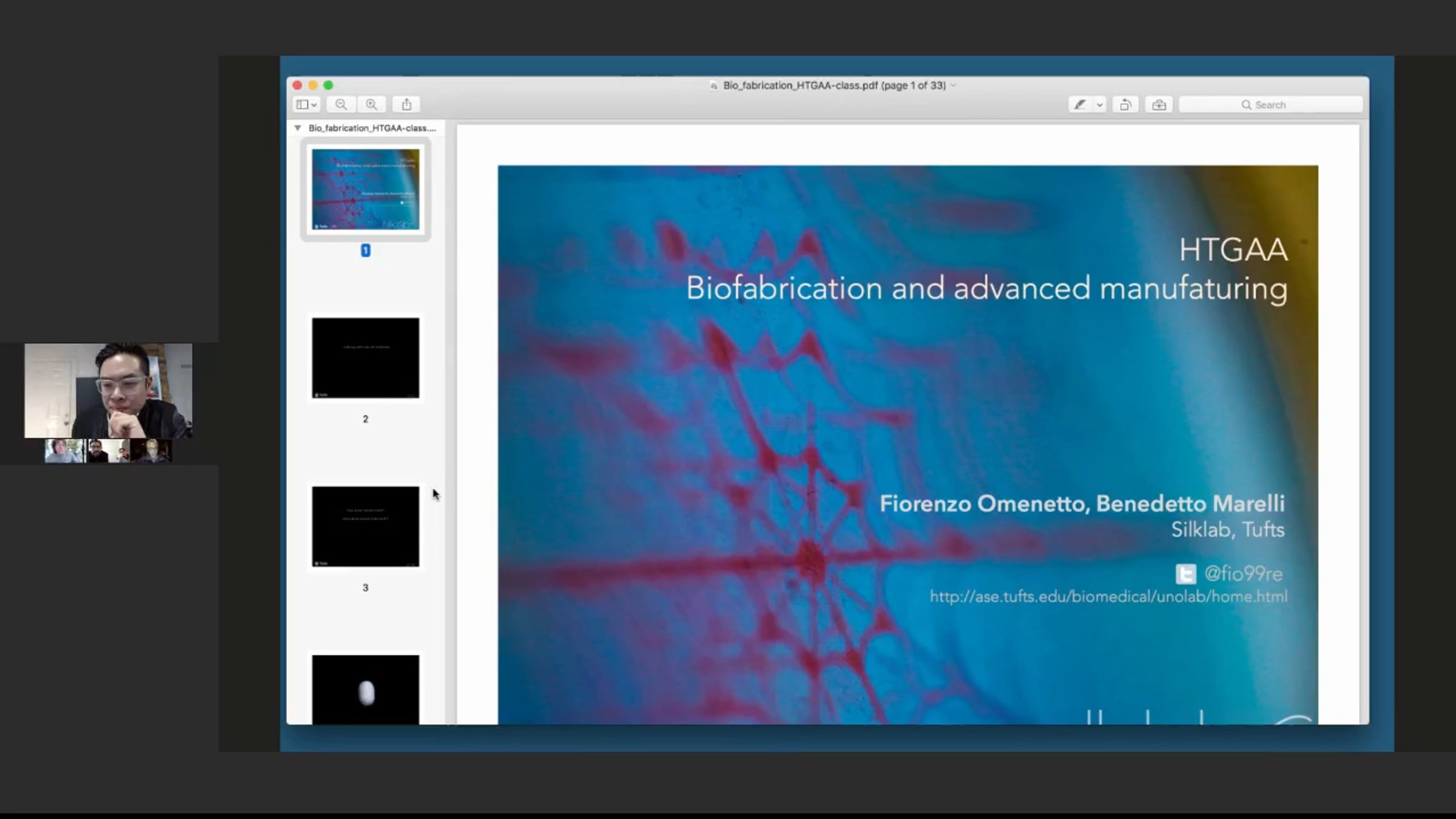Select page 2 thumbnail
1456x819 pixels.
pyautogui.click(x=365, y=358)
